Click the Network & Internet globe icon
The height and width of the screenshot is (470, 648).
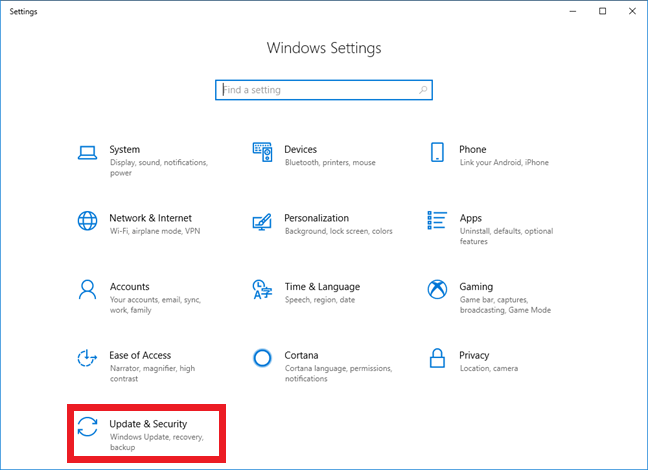(87, 221)
